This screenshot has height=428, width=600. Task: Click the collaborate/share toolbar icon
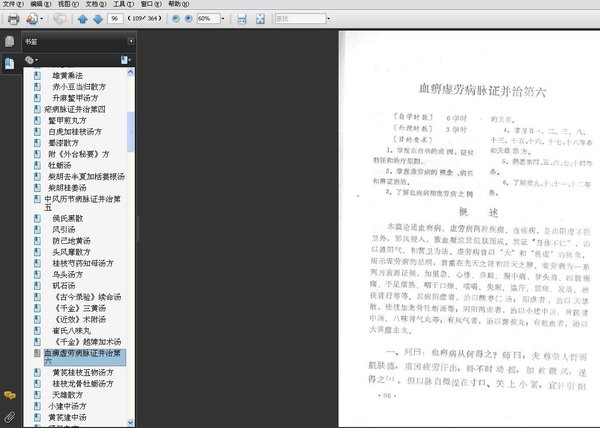(32, 19)
